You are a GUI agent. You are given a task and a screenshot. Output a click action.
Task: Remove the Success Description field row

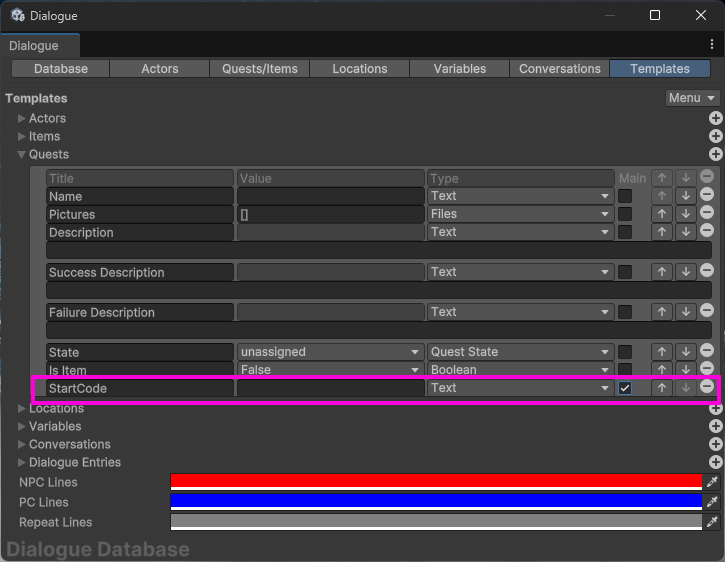tap(707, 270)
